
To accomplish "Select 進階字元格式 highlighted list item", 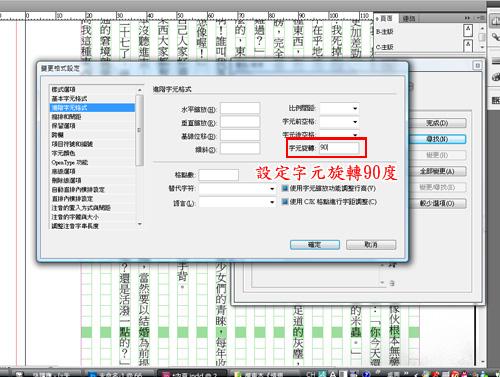I will click(x=92, y=108).
